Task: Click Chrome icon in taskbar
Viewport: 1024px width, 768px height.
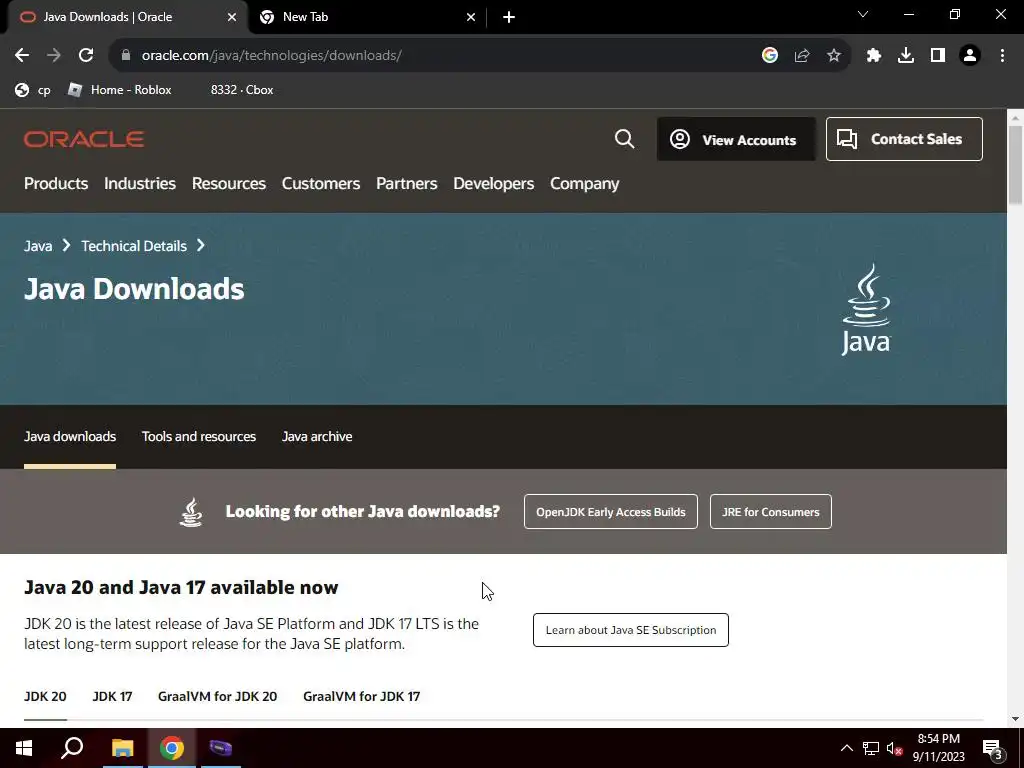Action: coord(172,748)
